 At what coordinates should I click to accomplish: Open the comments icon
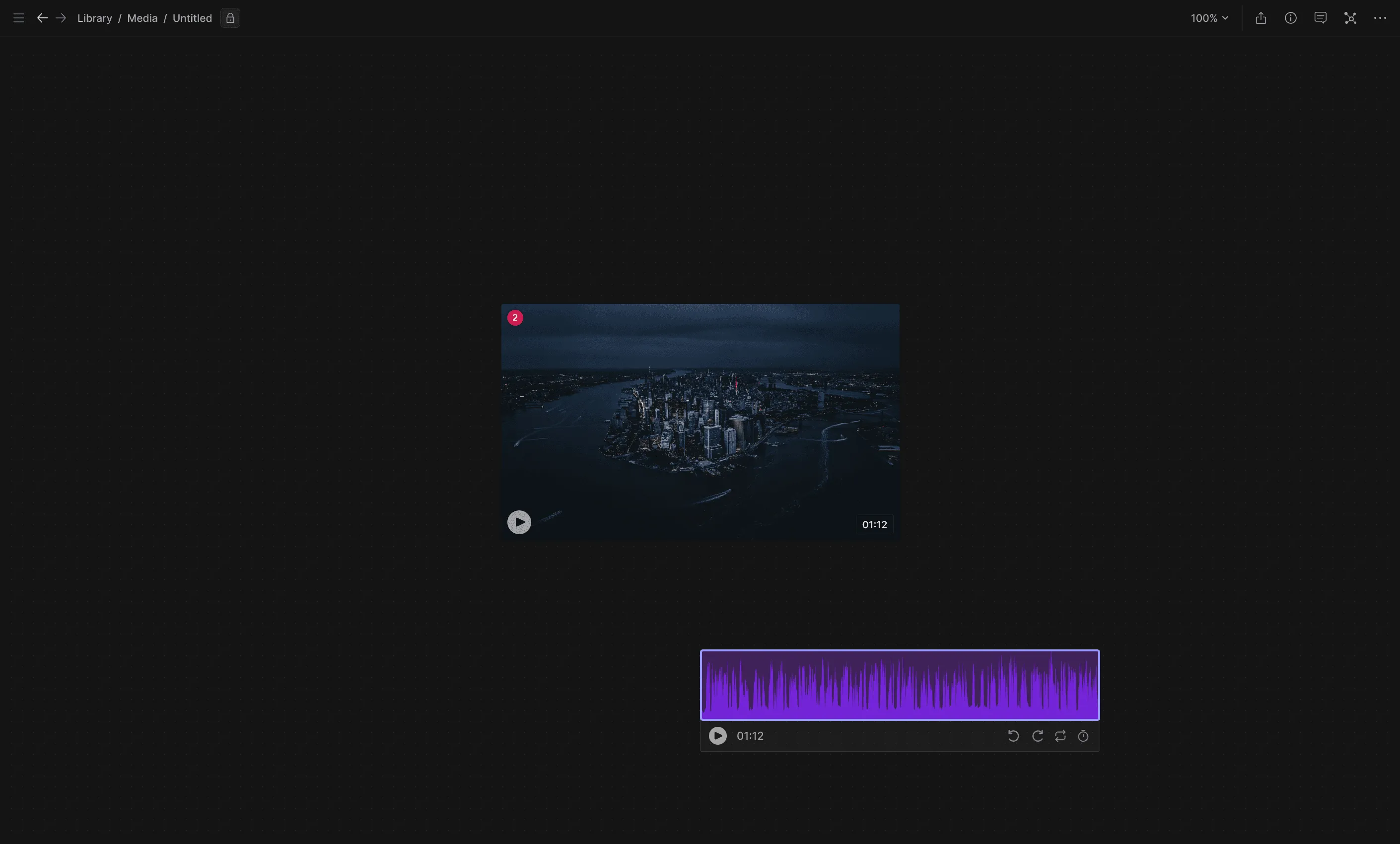(x=1321, y=18)
